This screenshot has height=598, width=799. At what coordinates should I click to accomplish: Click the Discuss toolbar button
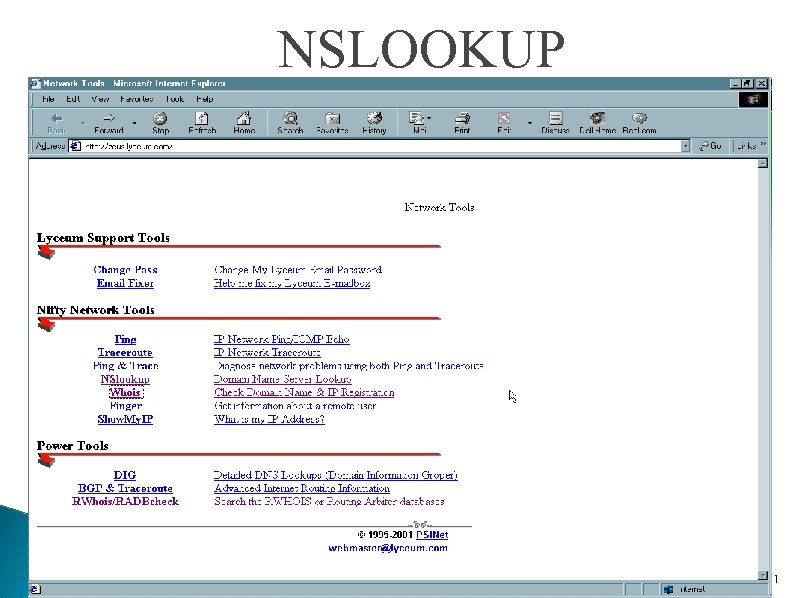[x=555, y=123]
